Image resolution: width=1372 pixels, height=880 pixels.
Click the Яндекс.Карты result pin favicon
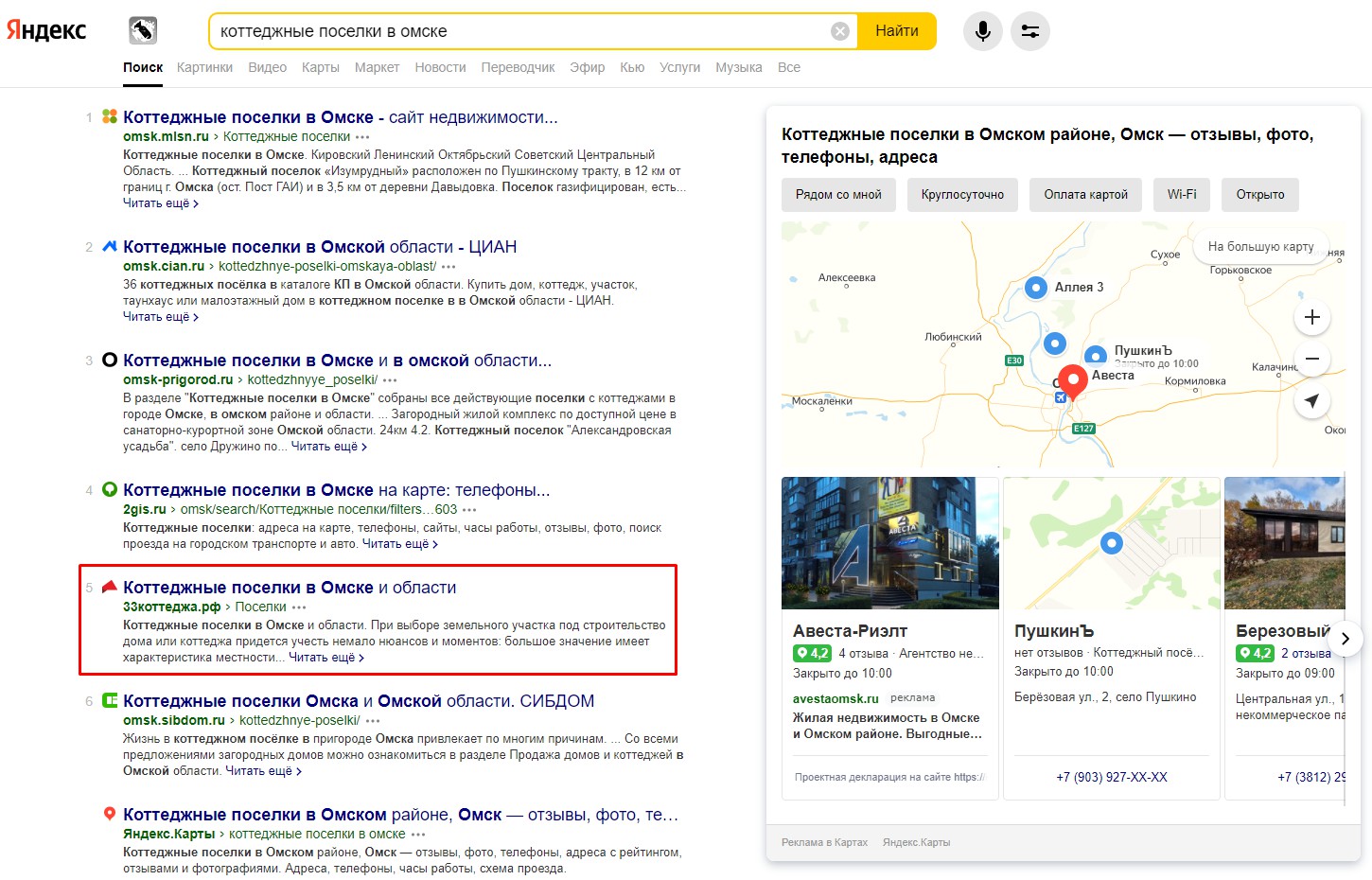(110, 814)
